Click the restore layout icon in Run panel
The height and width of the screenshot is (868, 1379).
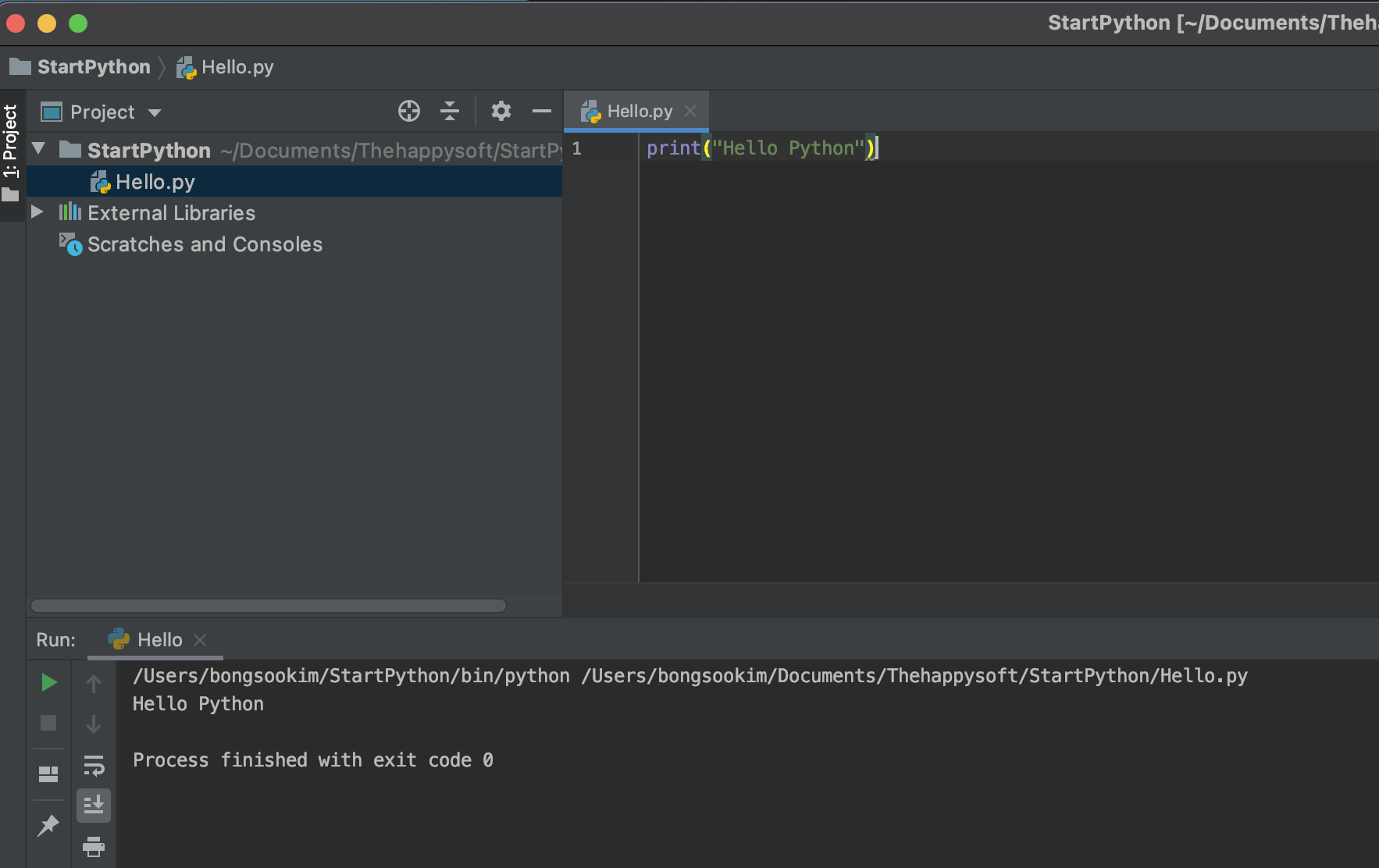(48, 774)
